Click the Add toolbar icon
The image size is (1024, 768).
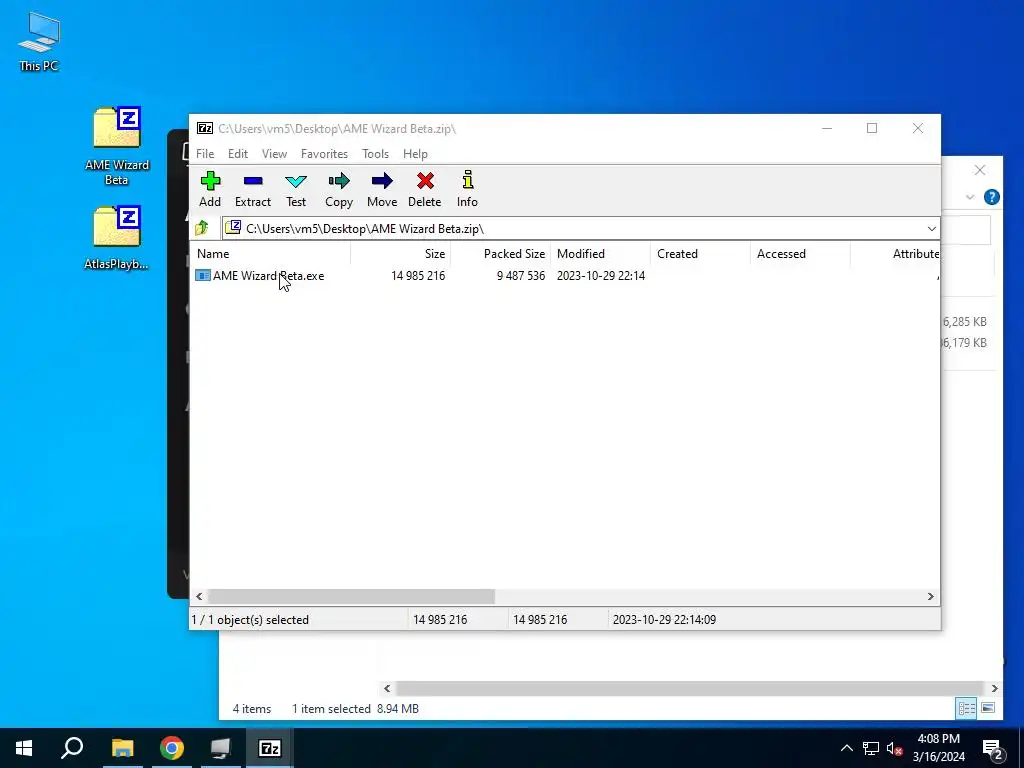210,189
